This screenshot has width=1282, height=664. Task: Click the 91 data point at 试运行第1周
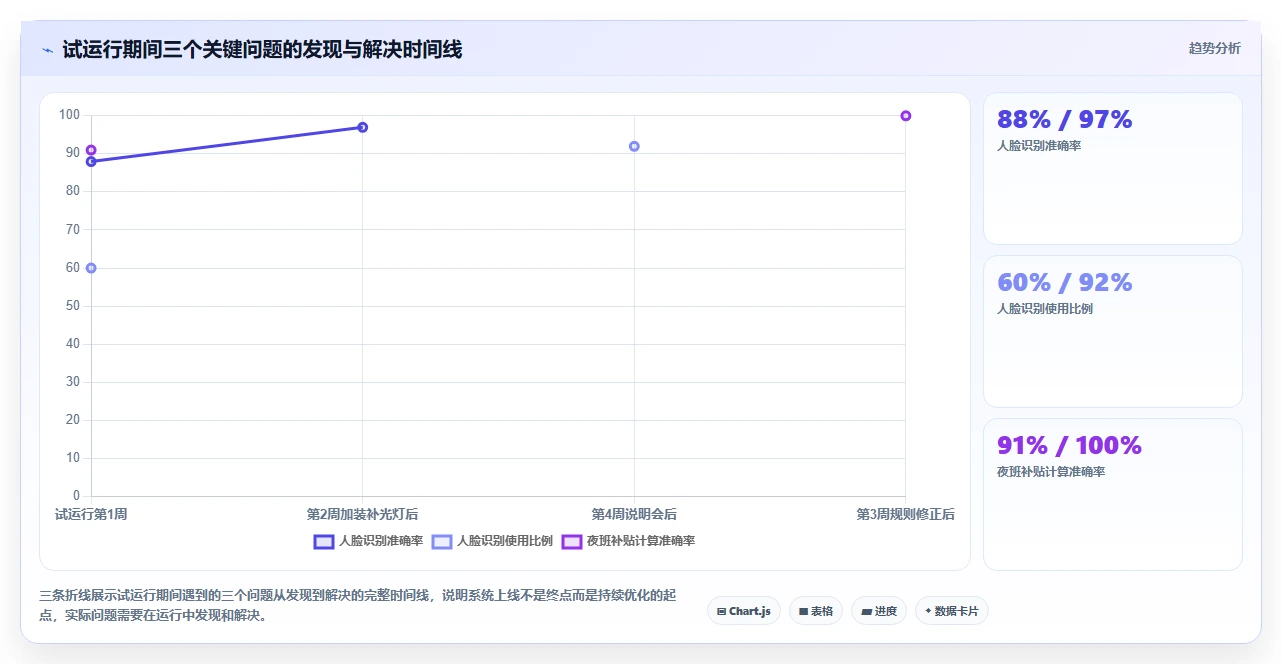pos(91,150)
